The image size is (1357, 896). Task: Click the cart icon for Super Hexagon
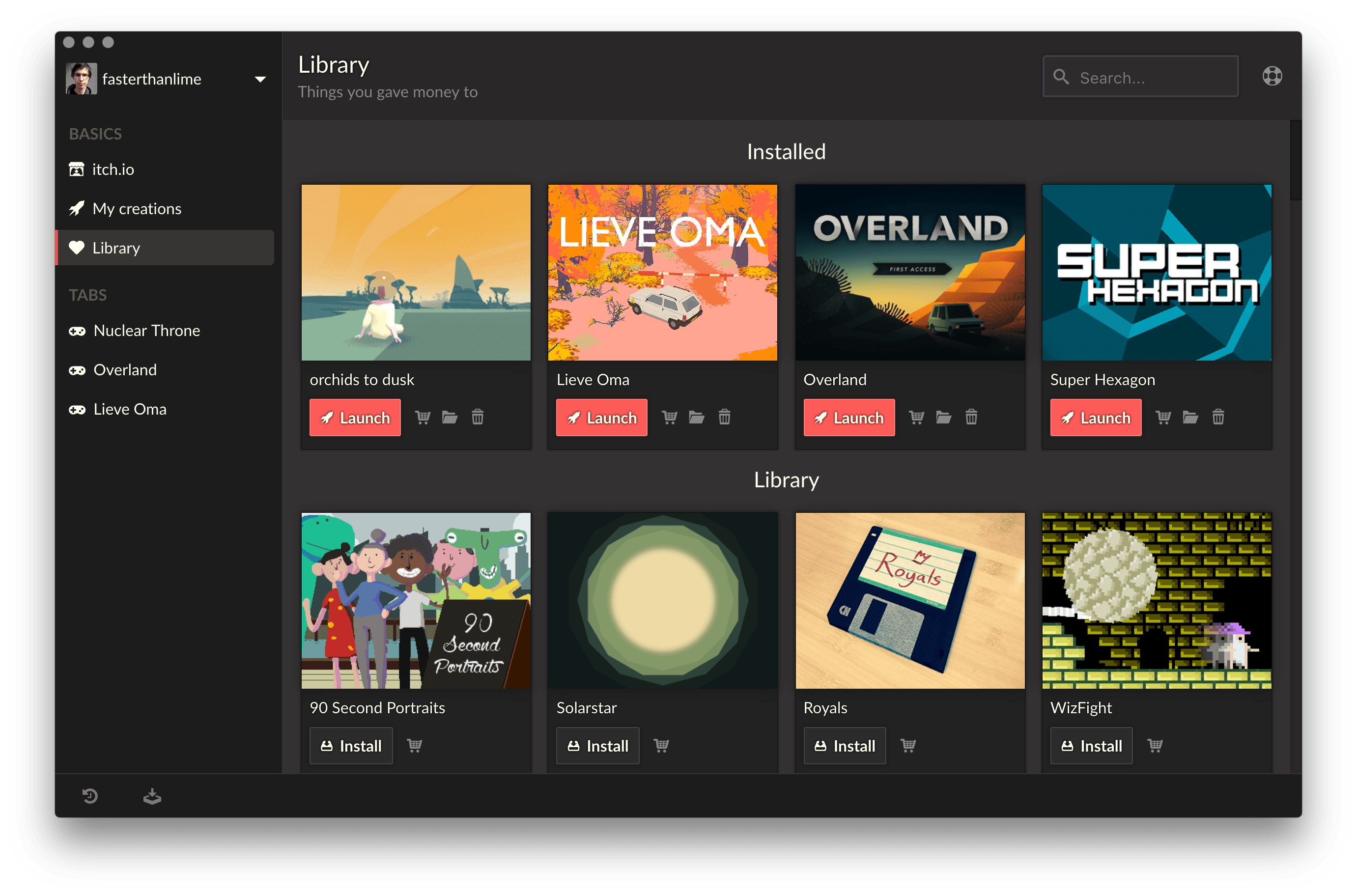tap(1163, 417)
